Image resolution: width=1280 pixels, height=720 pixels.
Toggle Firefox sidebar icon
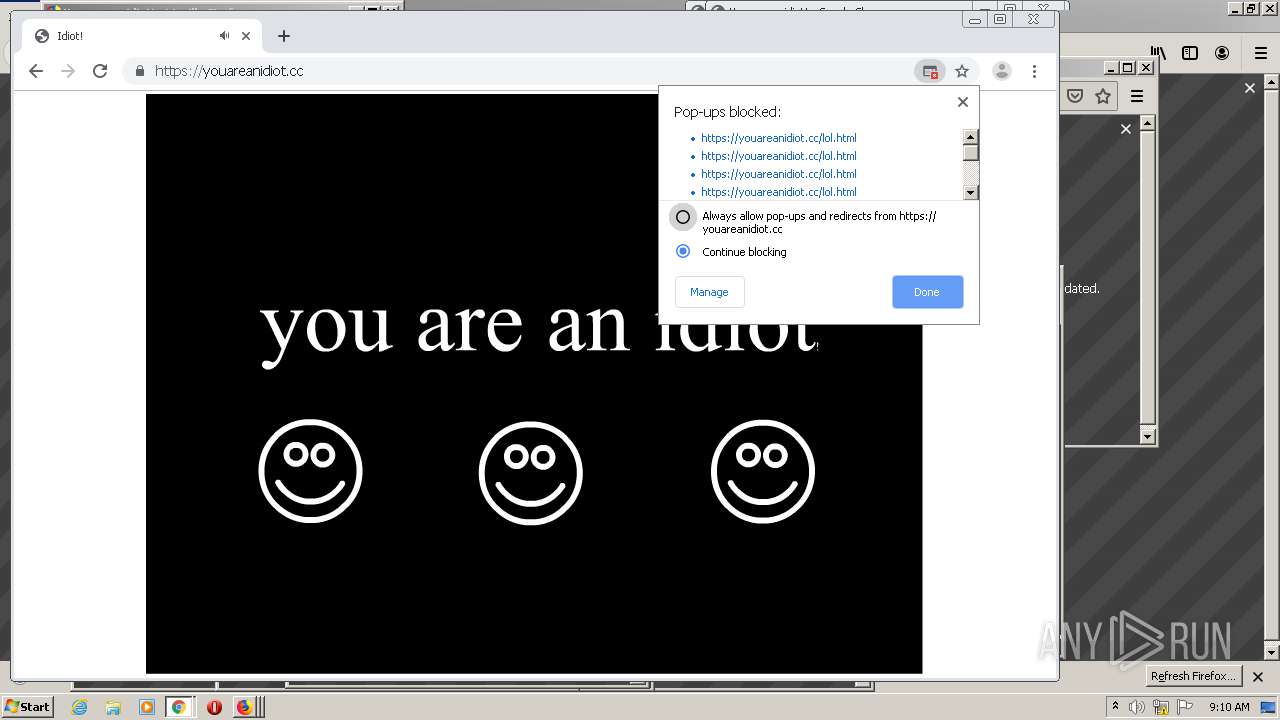[x=1190, y=53]
